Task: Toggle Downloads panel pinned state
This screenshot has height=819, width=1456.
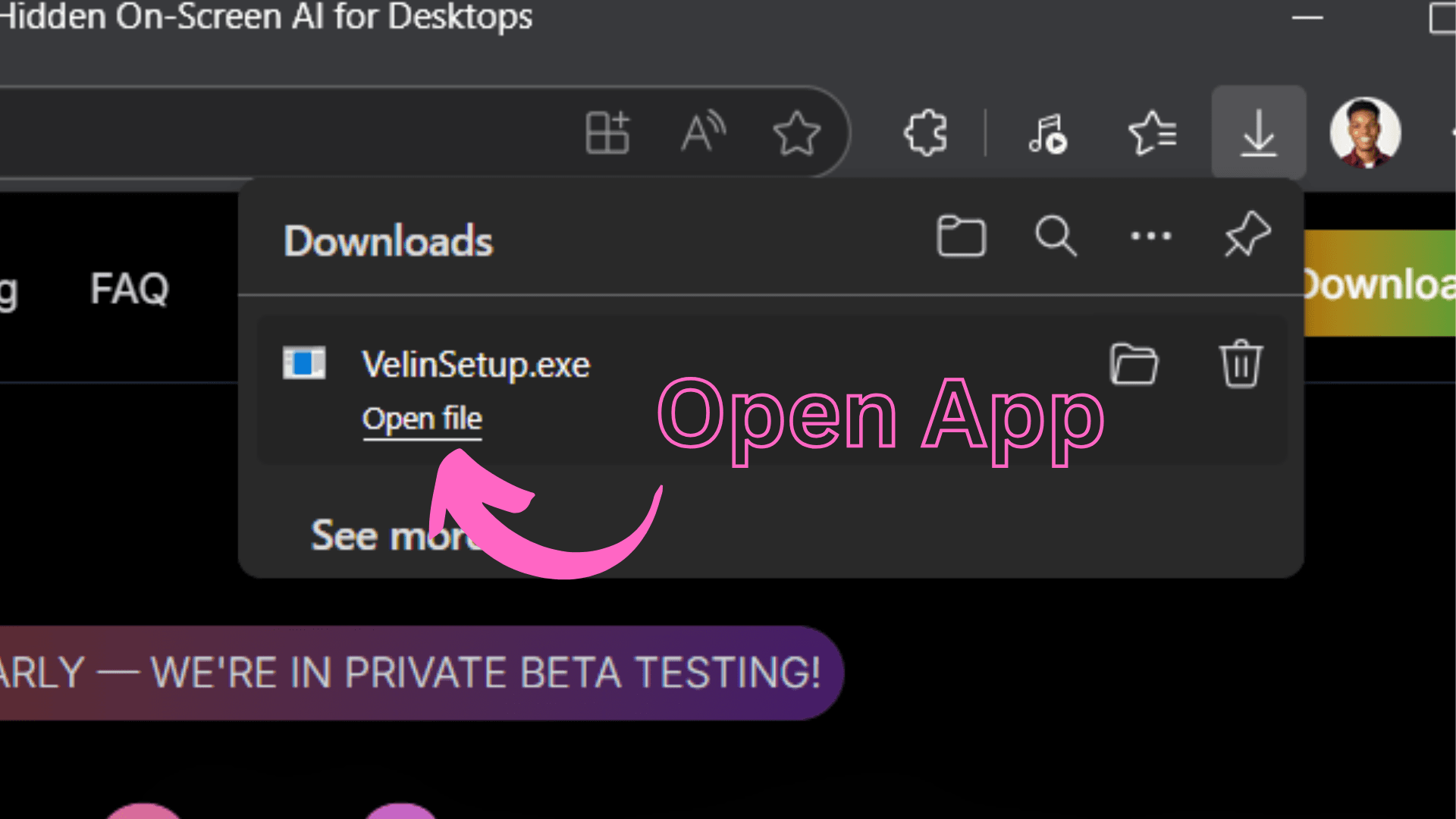Action: tap(1247, 235)
